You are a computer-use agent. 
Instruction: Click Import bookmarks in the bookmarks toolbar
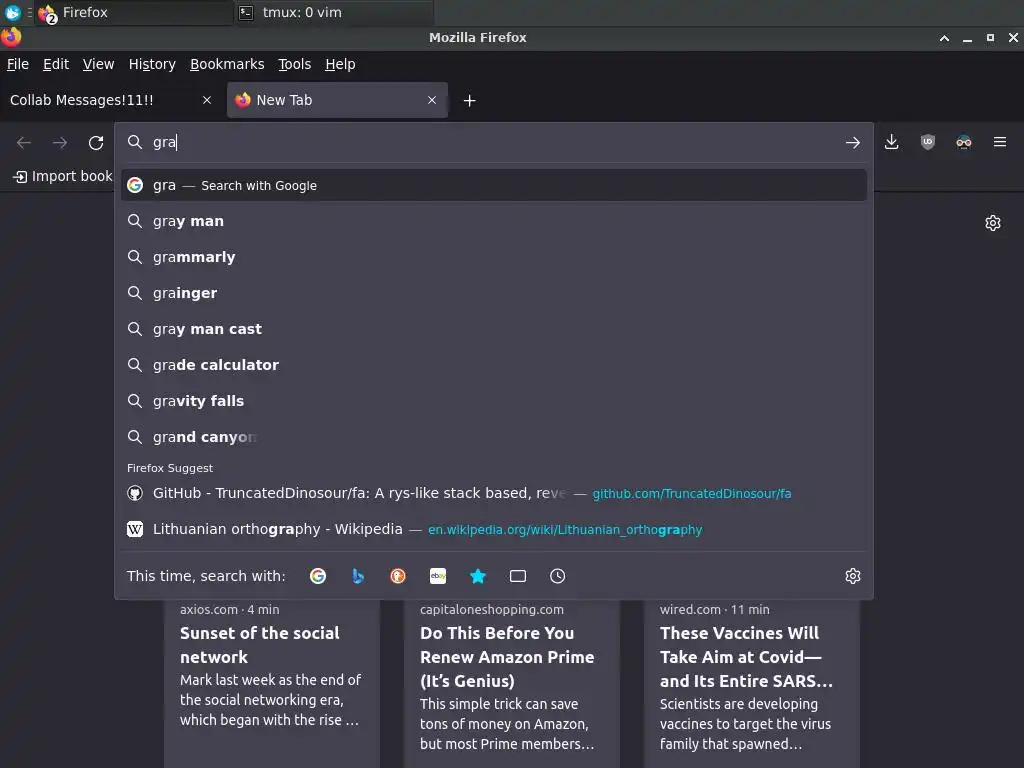(x=63, y=176)
